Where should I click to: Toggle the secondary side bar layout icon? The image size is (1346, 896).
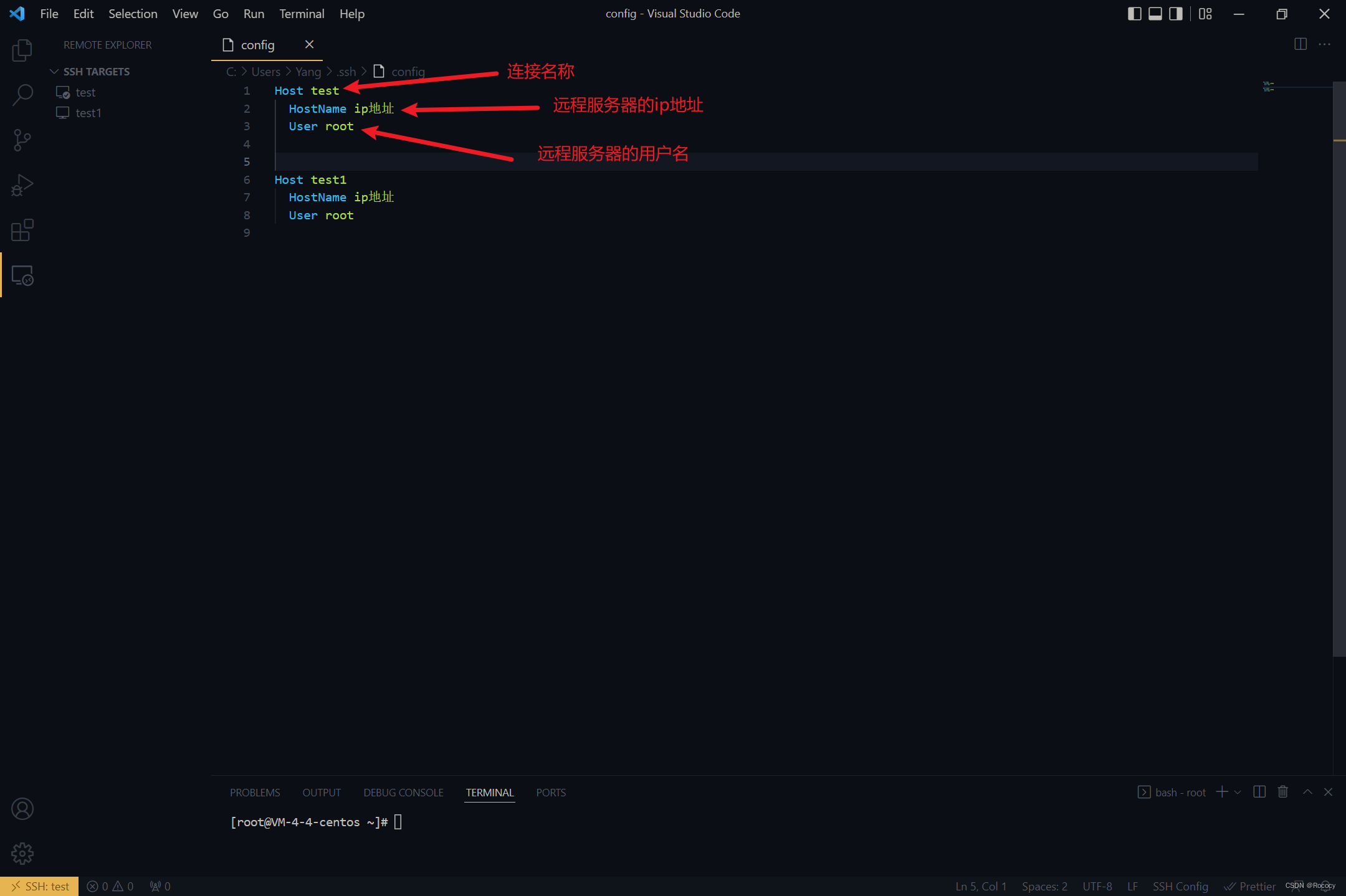[1175, 14]
